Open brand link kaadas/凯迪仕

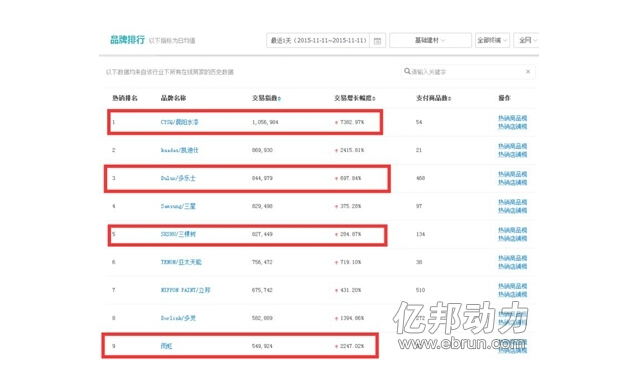pos(180,150)
